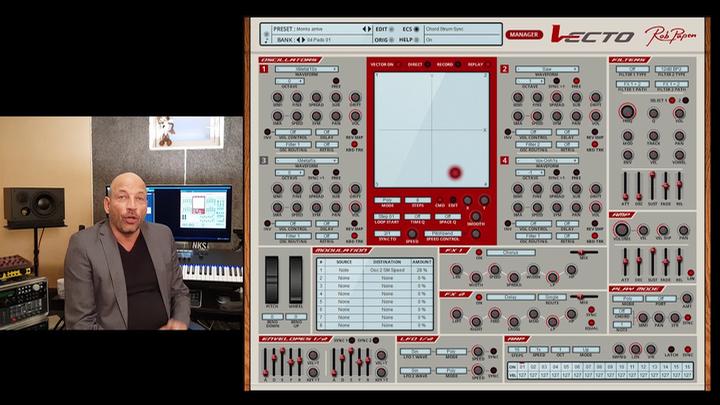Open Oscillator 4 waveform dropdown
The height and width of the screenshot is (405, 720).
[546, 161]
